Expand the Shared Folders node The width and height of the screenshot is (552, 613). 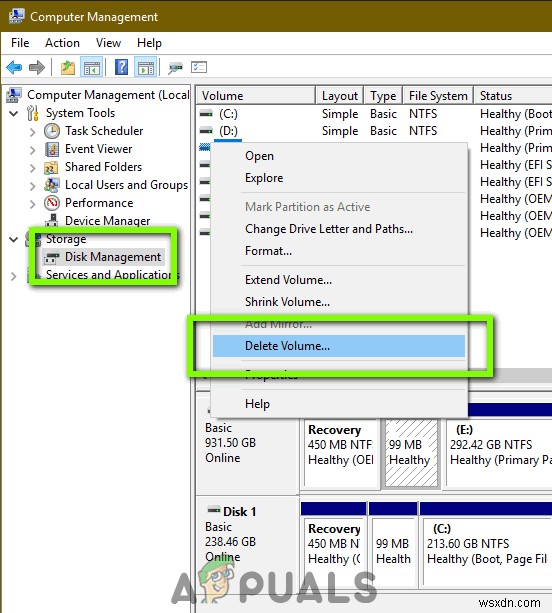[32, 168]
